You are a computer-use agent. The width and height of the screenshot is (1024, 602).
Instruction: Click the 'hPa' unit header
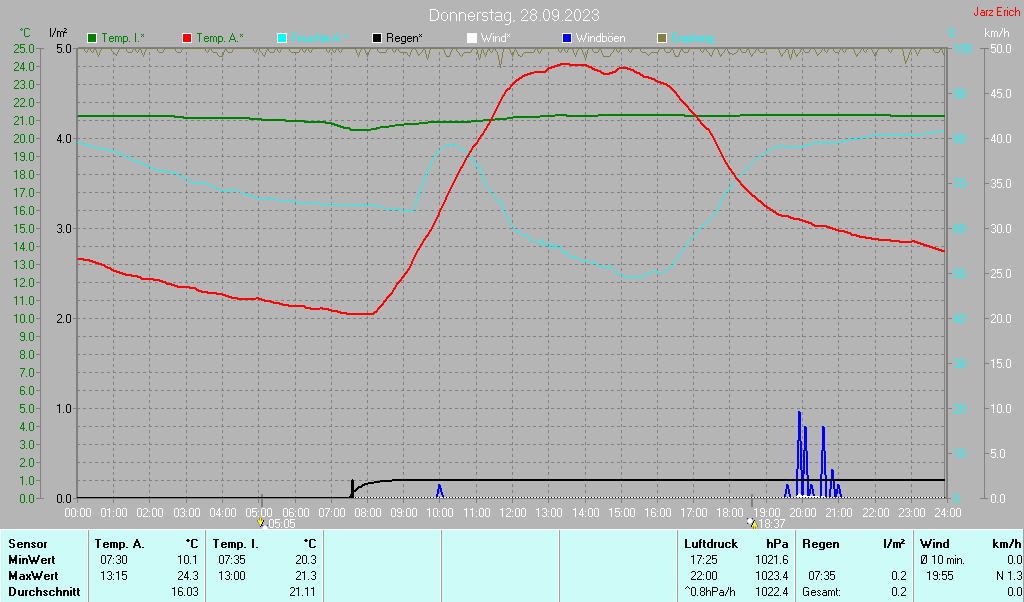point(777,544)
